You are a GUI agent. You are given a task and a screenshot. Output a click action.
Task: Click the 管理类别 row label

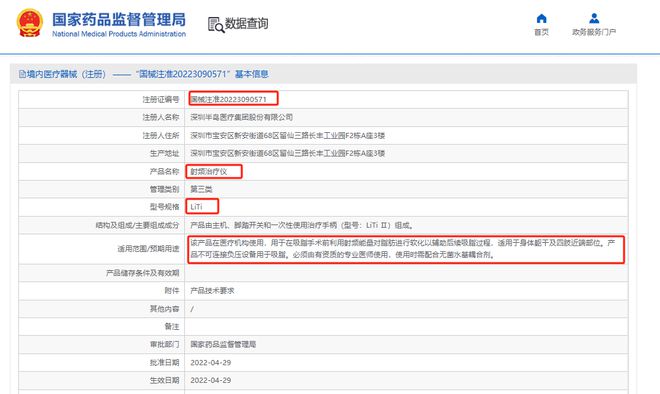(x=164, y=189)
